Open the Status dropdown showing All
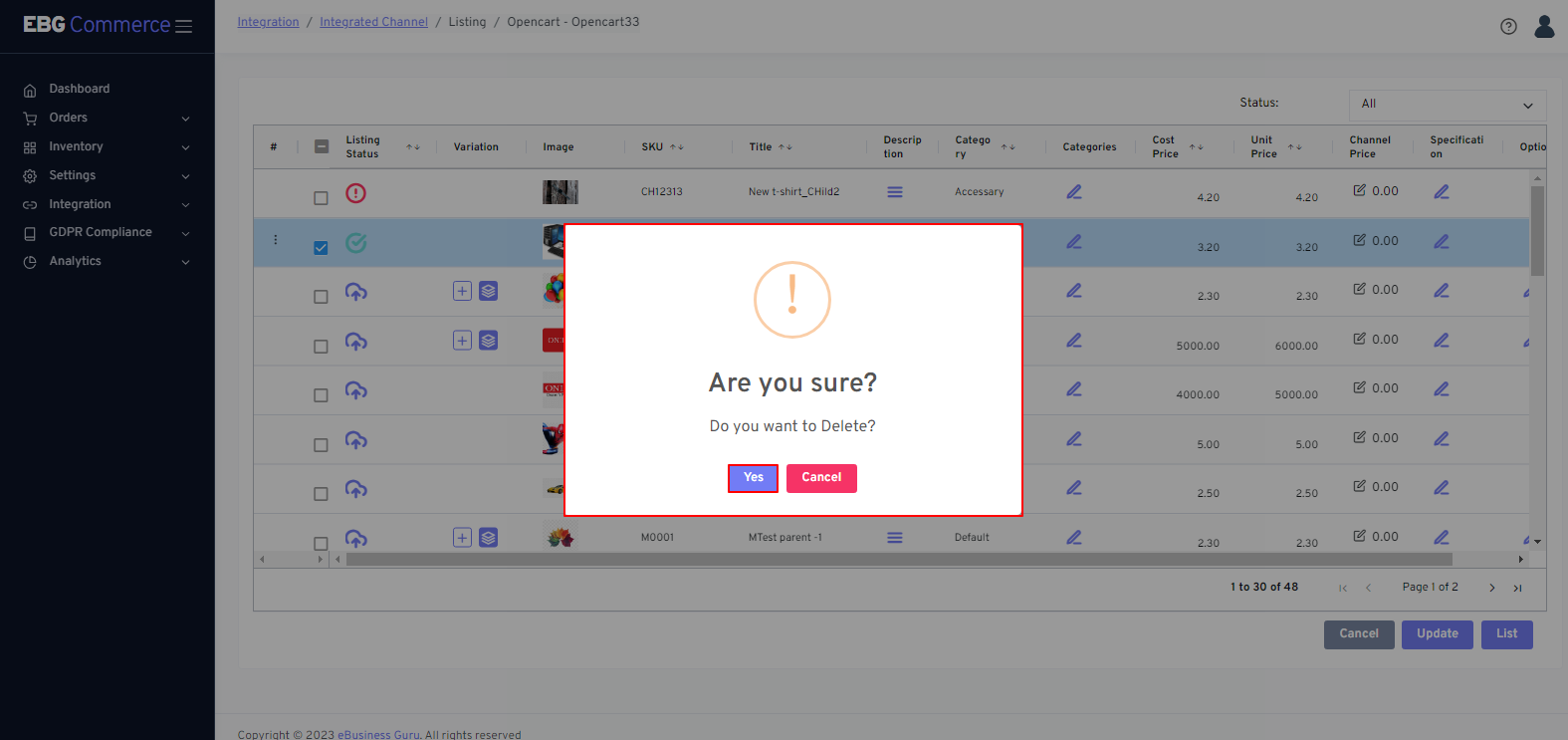This screenshot has width=1568, height=740. [1447, 105]
